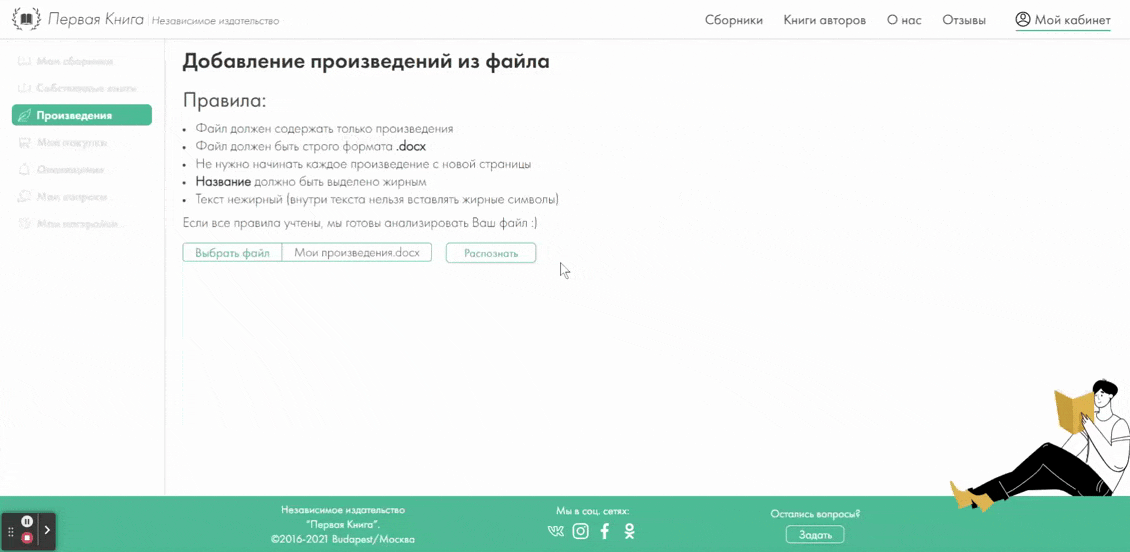Click the rule about starting a new page
The height and width of the screenshot is (552, 1130).
363,164
